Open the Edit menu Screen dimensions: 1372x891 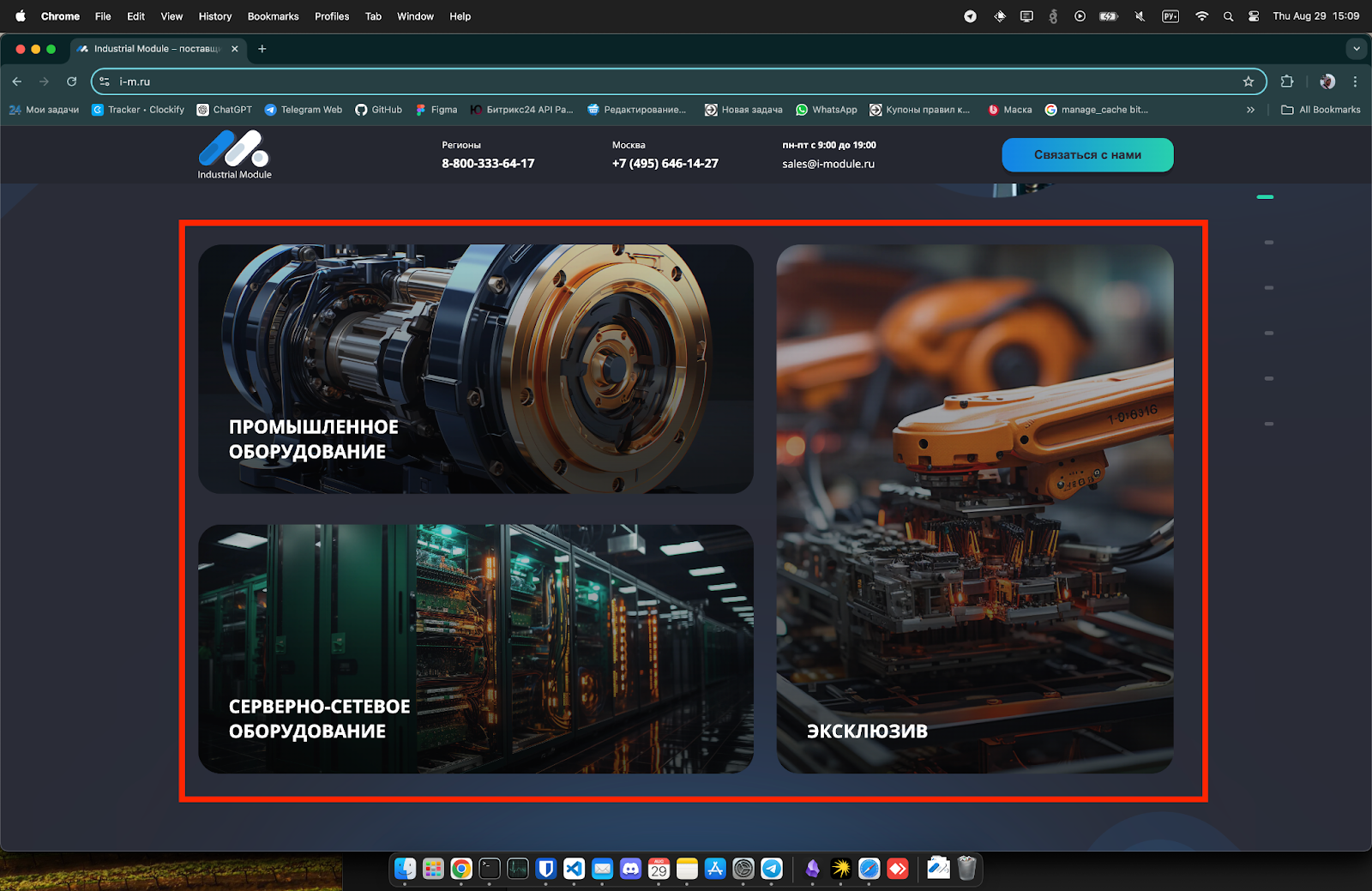click(x=135, y=16)
